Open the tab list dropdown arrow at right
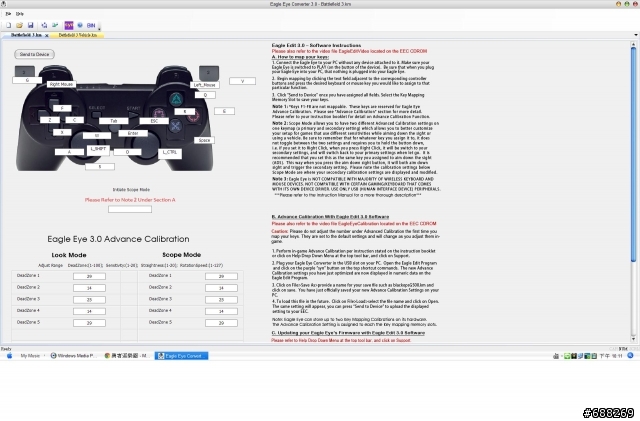 coord(636,35)
